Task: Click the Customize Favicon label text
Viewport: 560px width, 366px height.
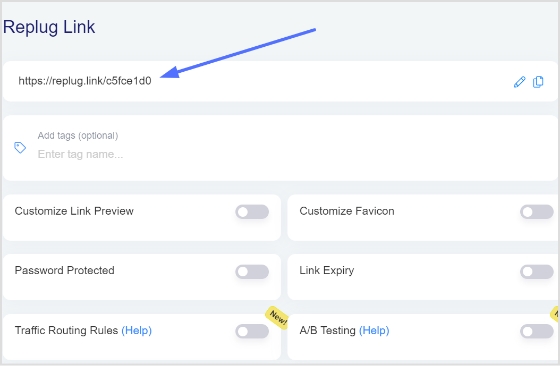Action: 347,211
